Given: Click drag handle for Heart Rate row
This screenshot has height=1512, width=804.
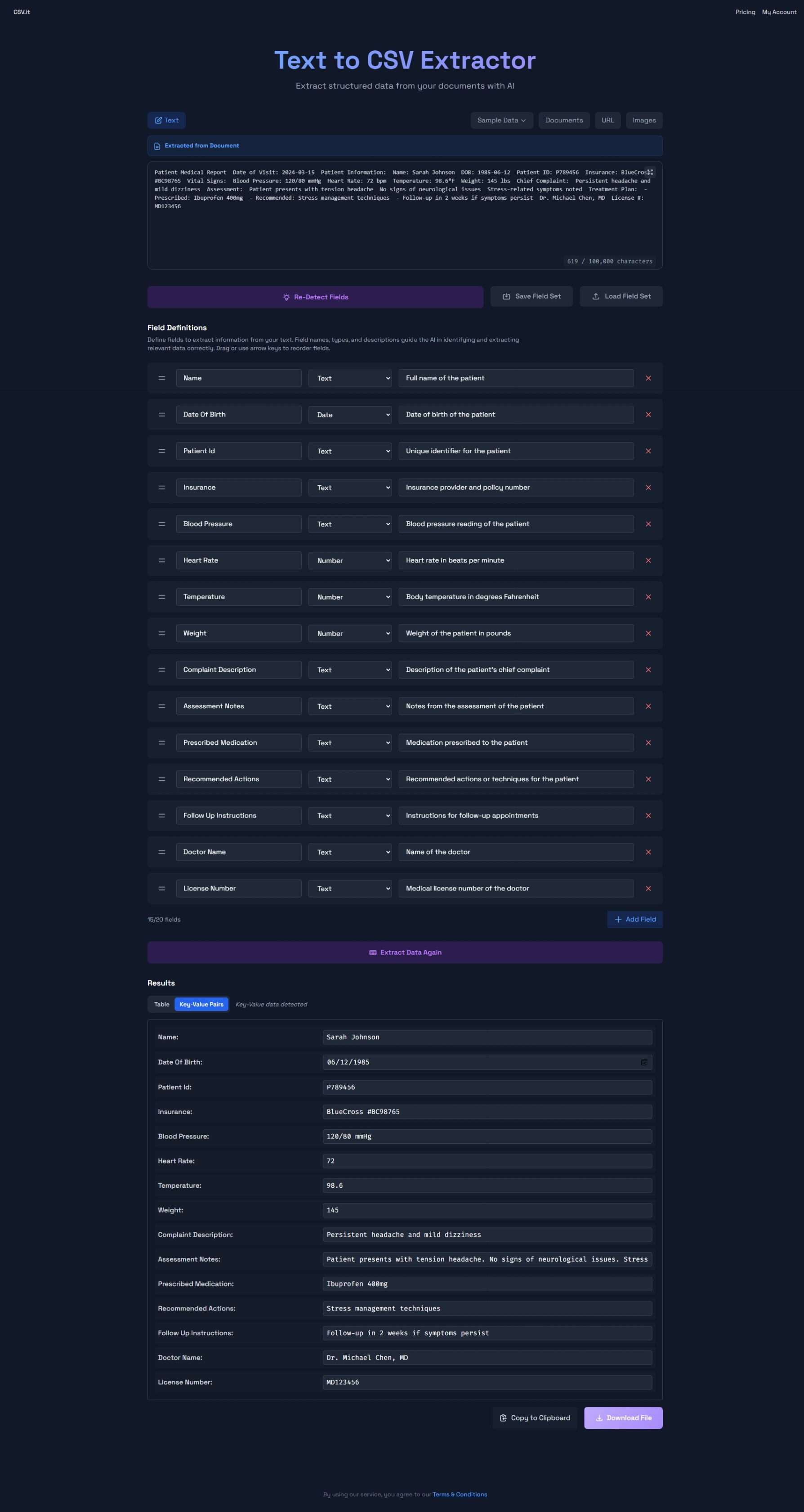Looking at the screenshot, I should 161,560.
